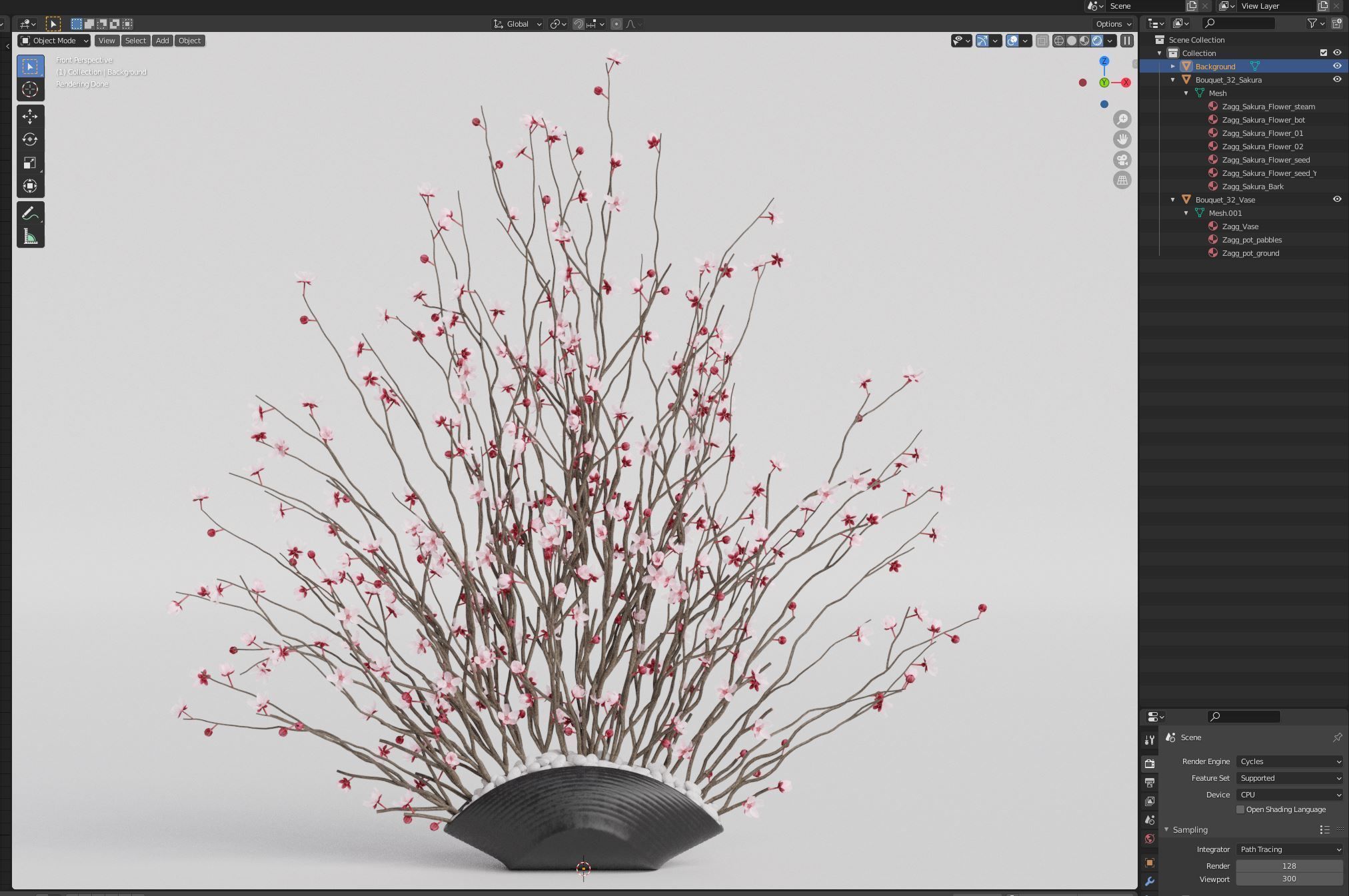The height and width of the screenshot is (896, 1349).
Task: Open the Render properties tab
Action: point(1150,763)
